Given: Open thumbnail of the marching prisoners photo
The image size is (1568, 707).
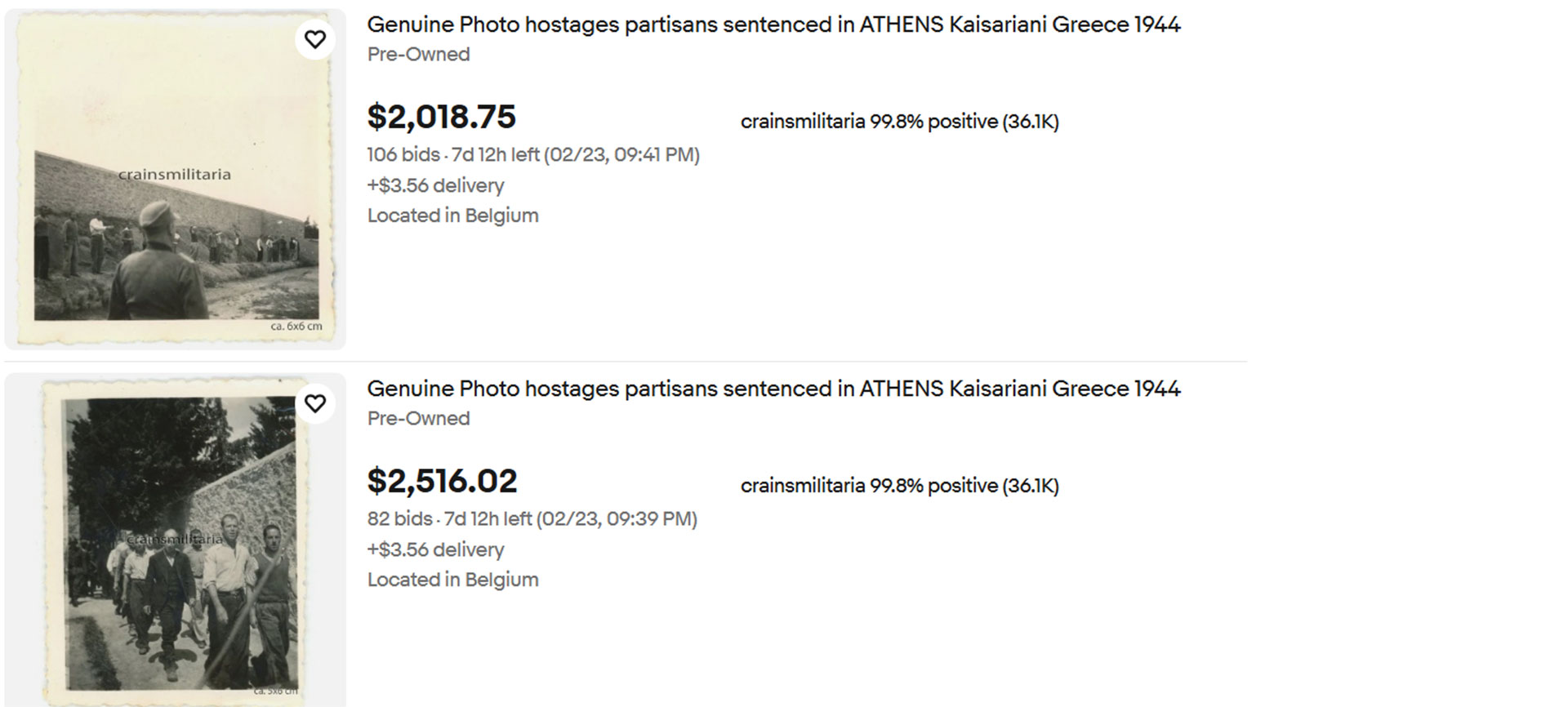Looking at the screenshot, I should tap(174, 539).
